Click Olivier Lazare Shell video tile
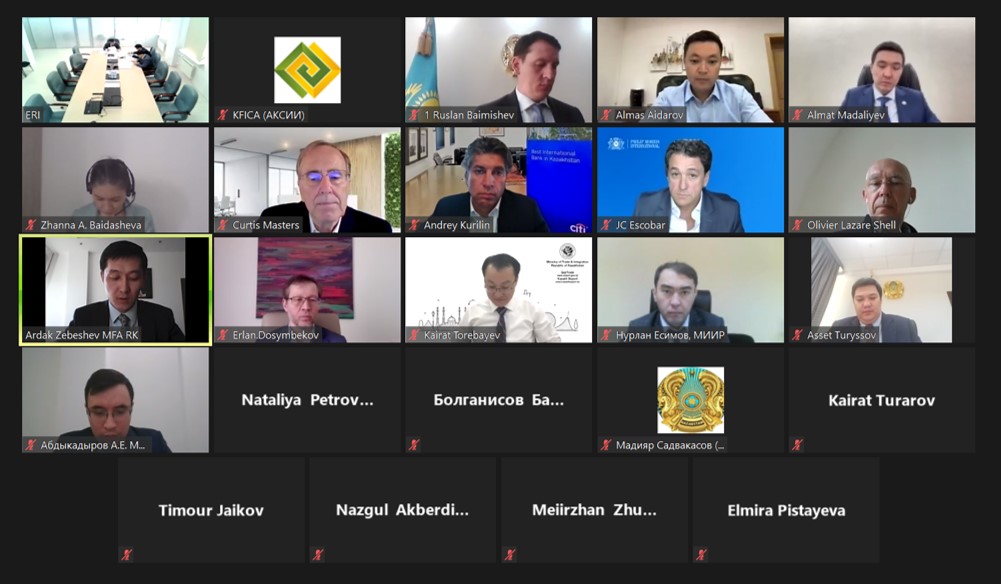Screen dimensions: 1001x584 [x=882, y=180]
